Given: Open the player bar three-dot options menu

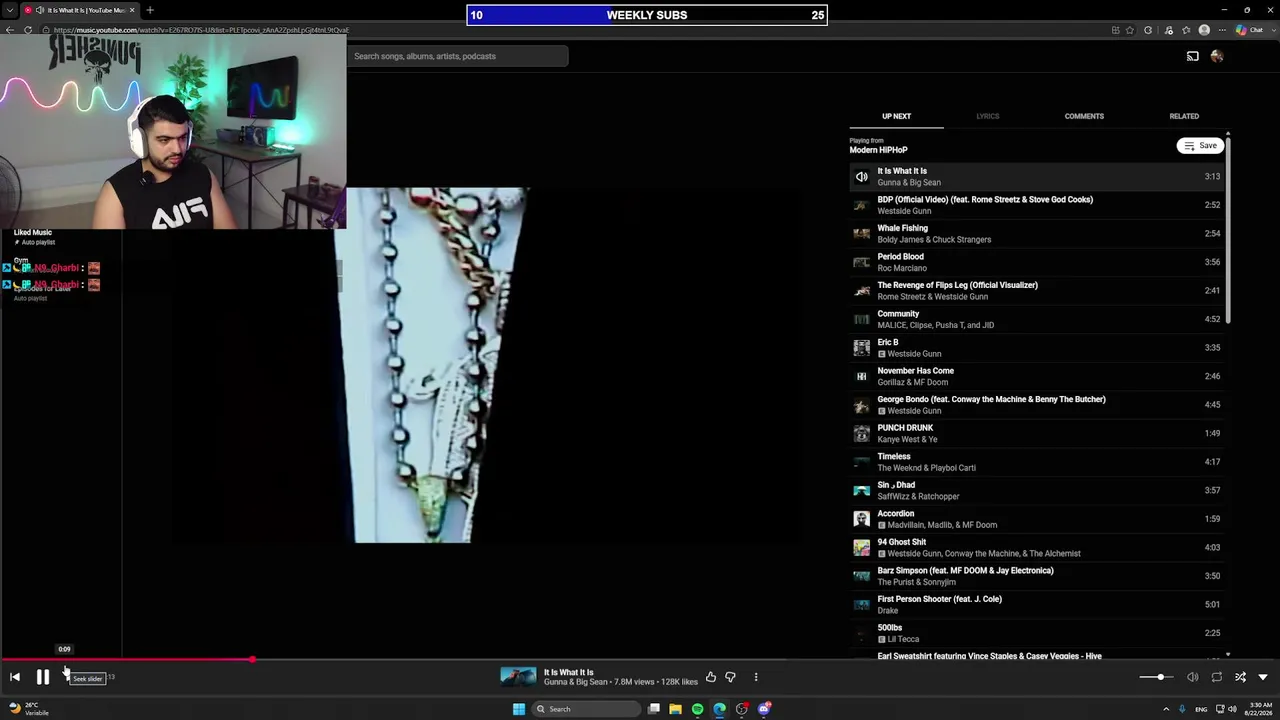Looking at the screenshot, I should point(756,677).
